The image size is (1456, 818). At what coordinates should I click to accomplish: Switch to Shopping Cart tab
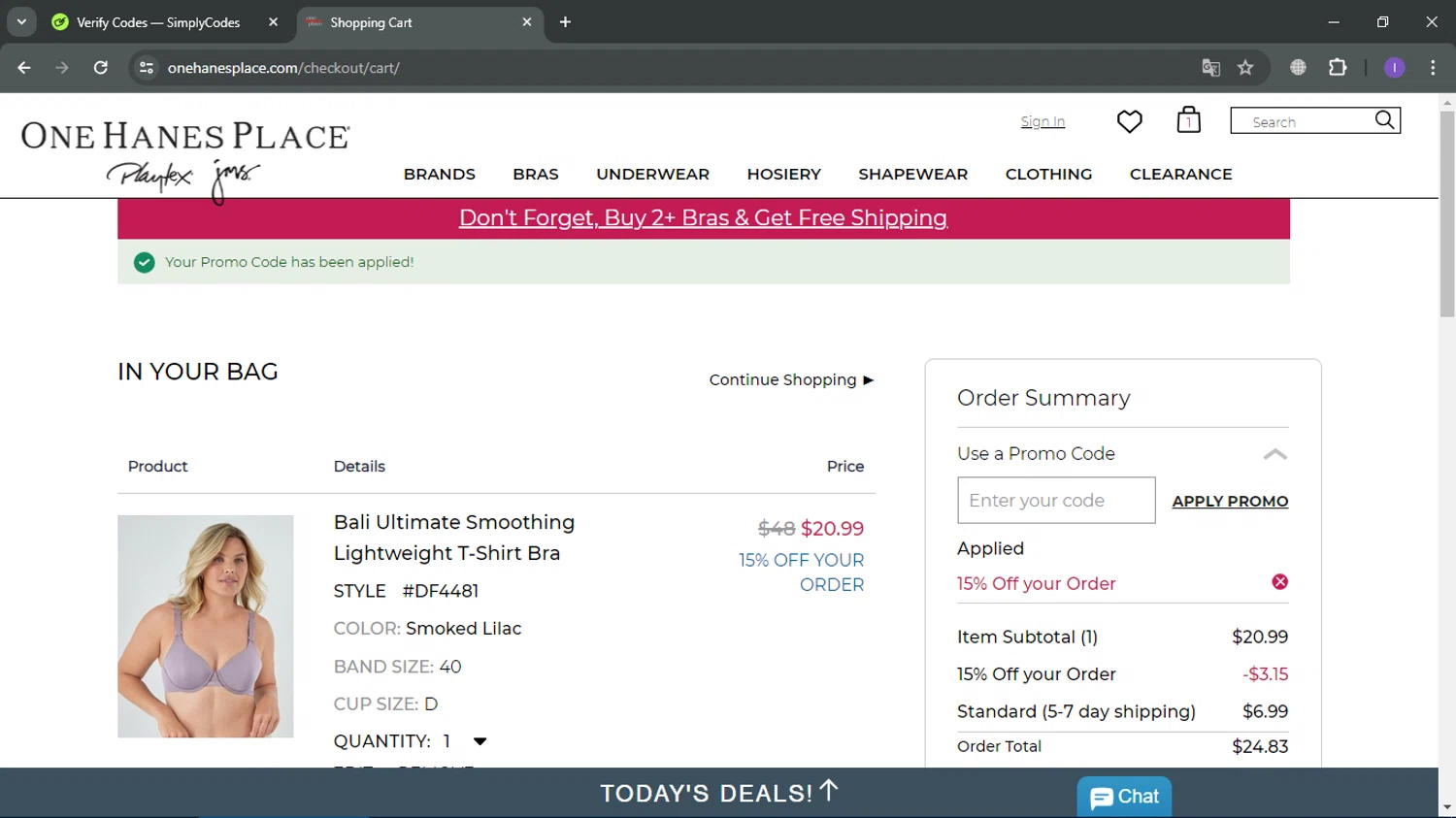point(417,22)
